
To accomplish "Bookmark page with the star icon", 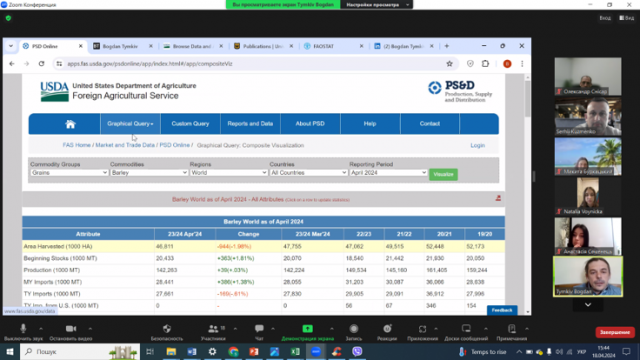I will (449, 64).
